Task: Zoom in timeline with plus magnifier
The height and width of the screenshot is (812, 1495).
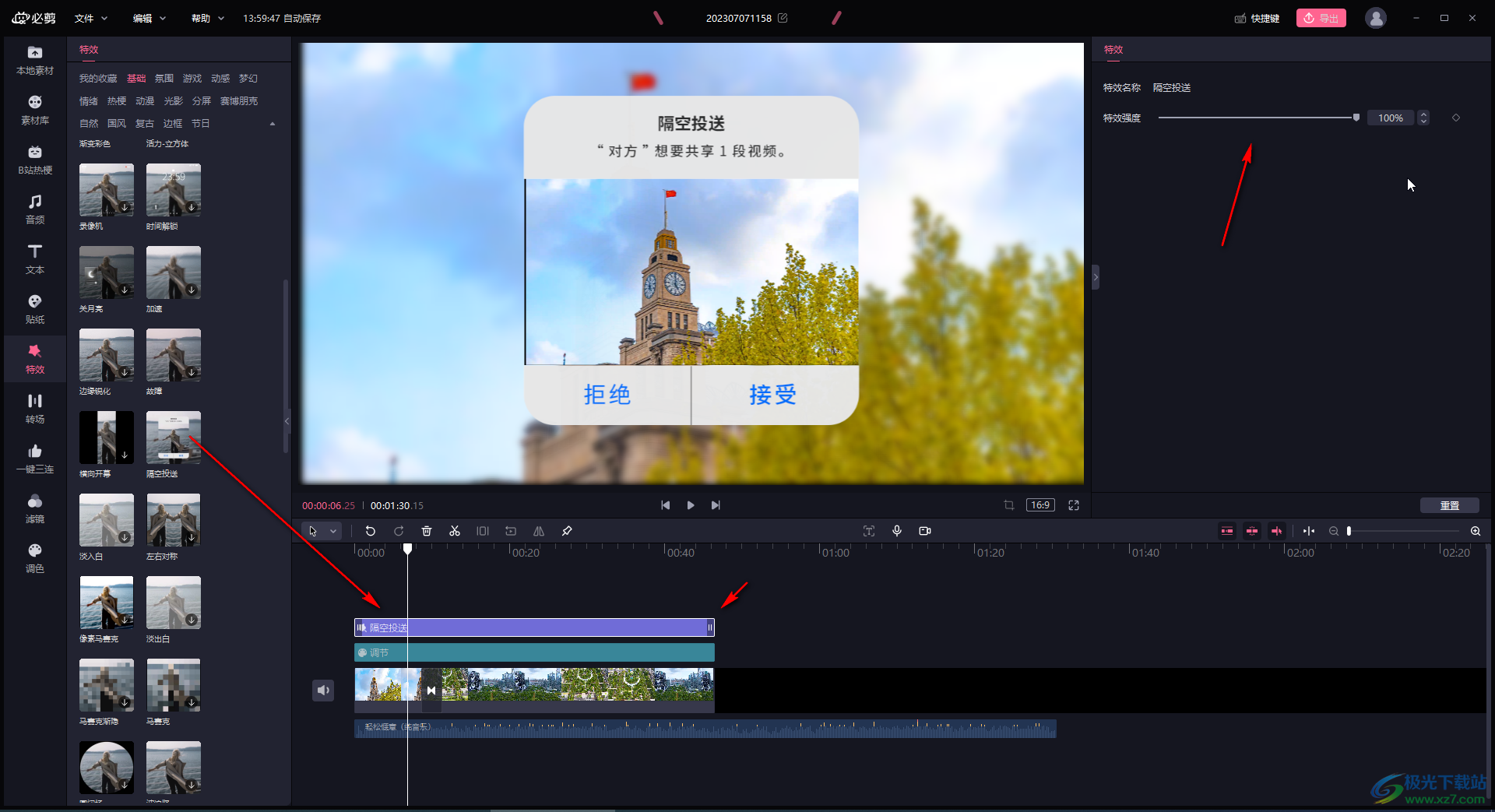Action: pos(1476,531)
